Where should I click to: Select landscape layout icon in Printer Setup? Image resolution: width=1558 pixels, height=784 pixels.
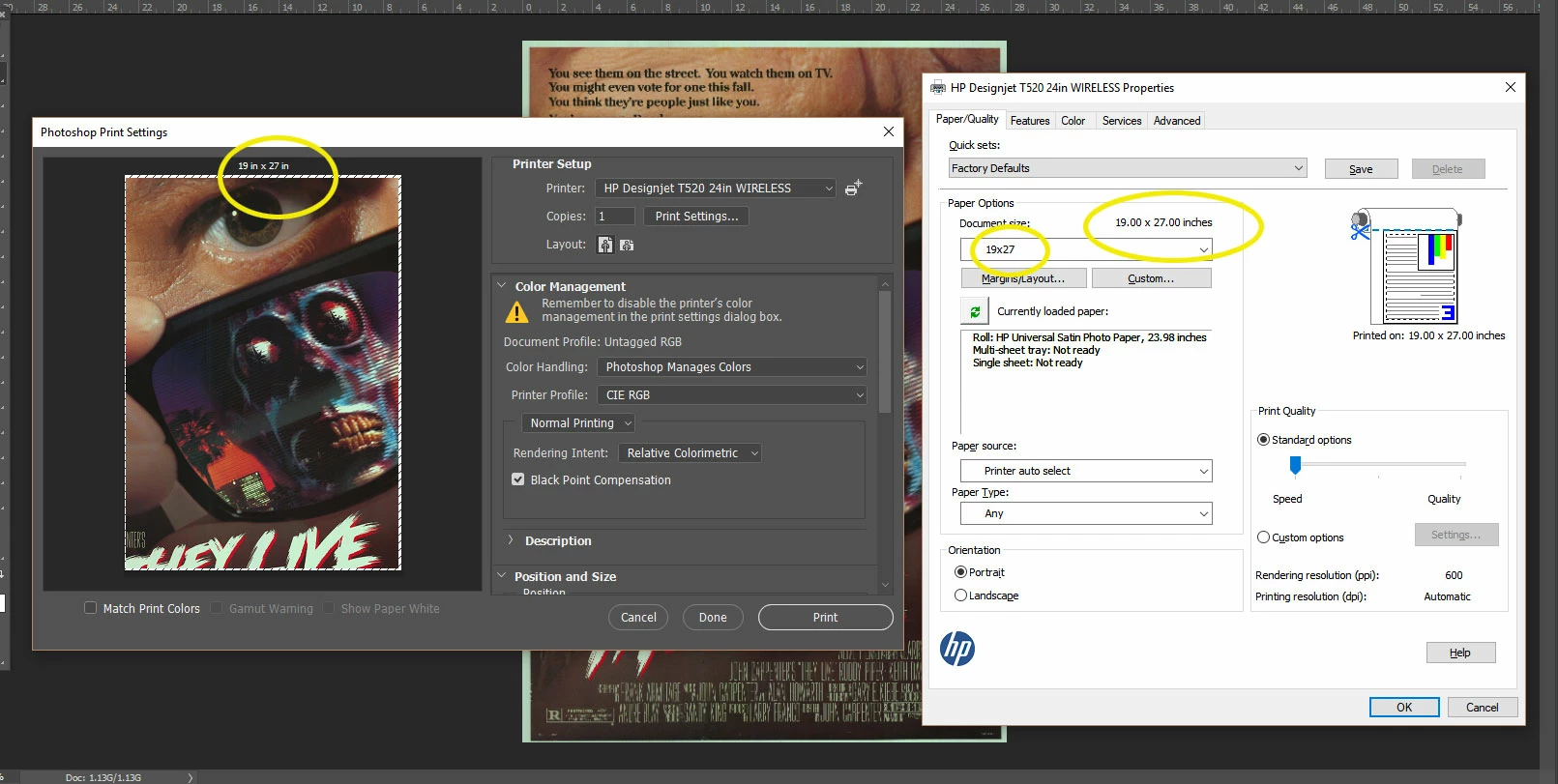(627, 246)
